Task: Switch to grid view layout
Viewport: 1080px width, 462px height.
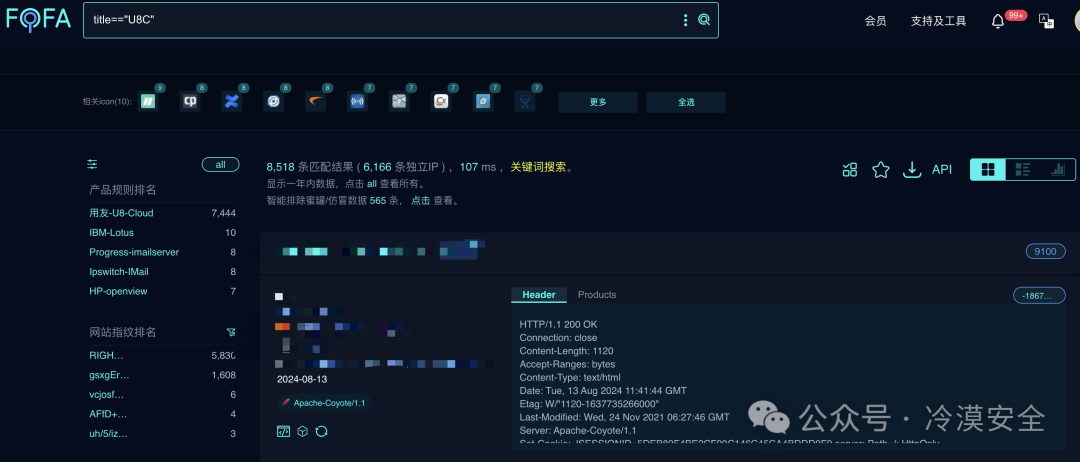Action: (988, 169)
